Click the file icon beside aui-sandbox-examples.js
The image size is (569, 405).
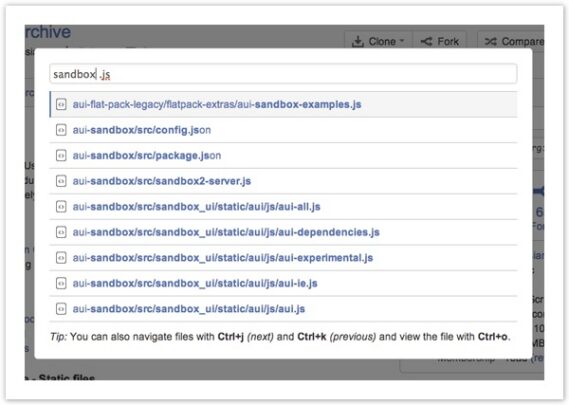click(x=61, y=105)
